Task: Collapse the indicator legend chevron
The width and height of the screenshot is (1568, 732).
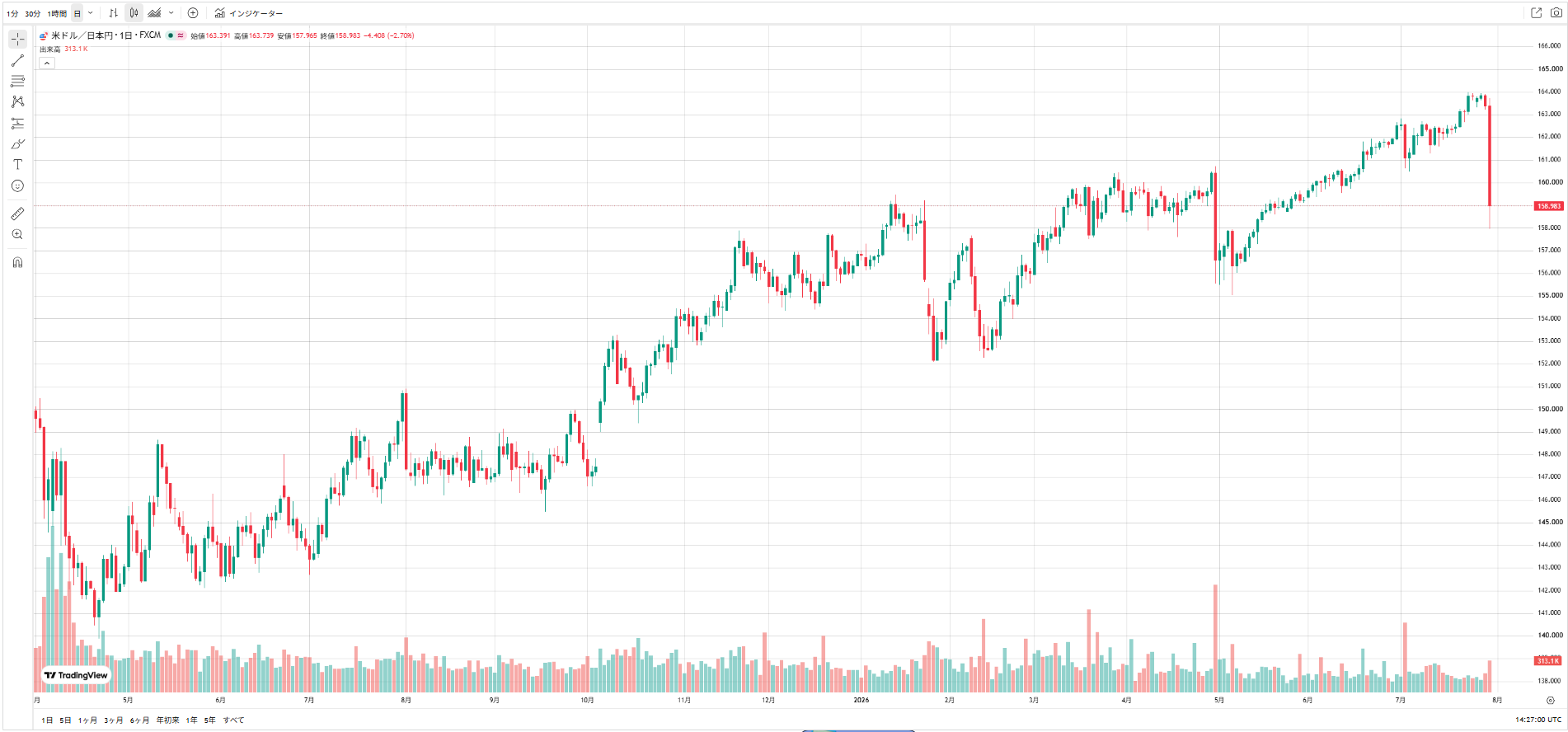Action: tap(47, 63)
